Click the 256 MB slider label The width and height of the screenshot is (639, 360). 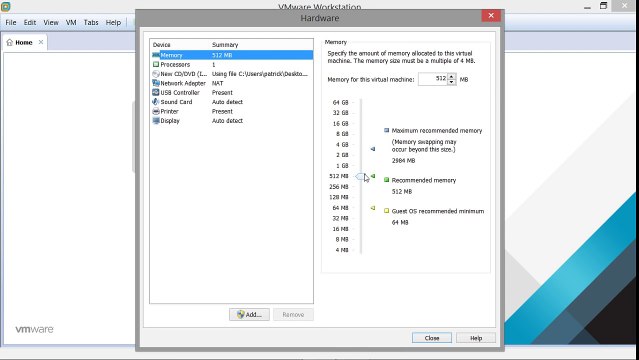tap(339, 187)
